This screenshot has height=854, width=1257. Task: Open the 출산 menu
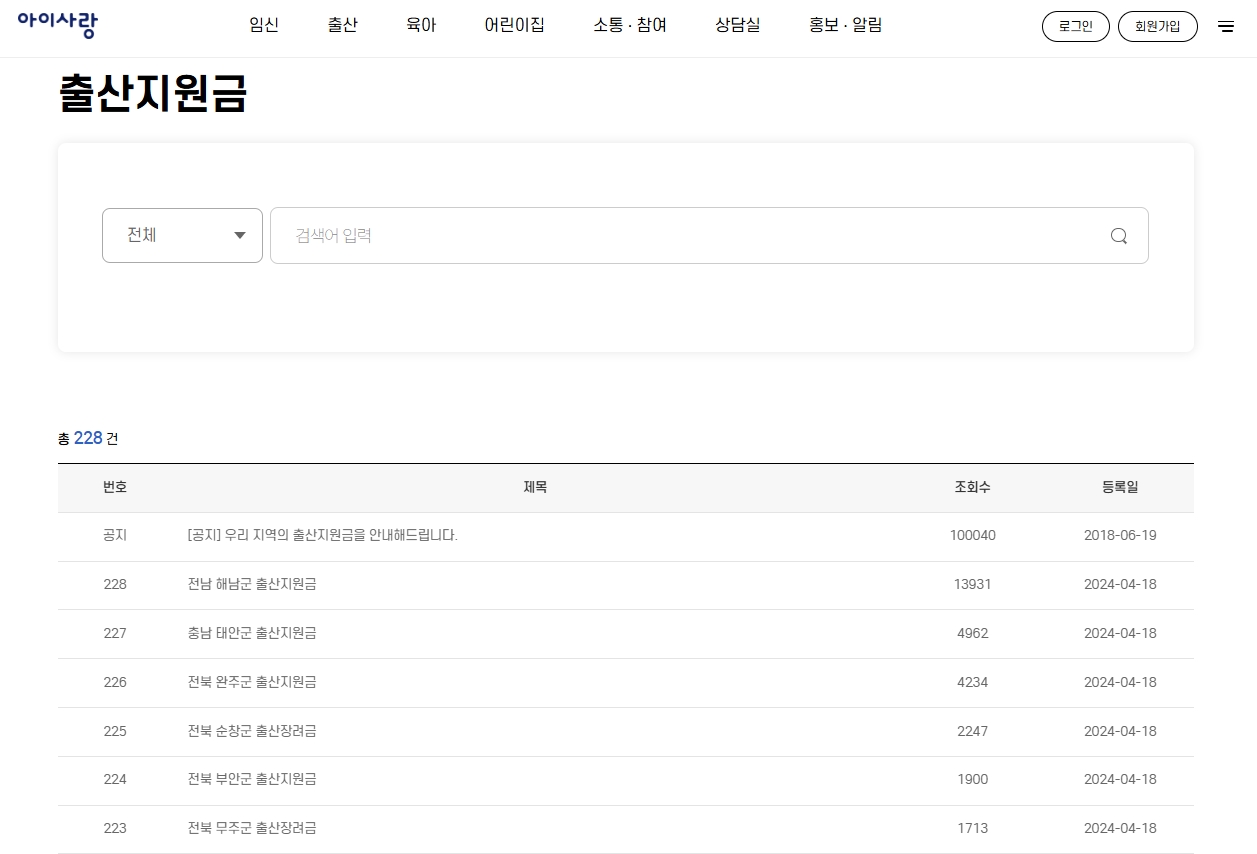[343, 25]
